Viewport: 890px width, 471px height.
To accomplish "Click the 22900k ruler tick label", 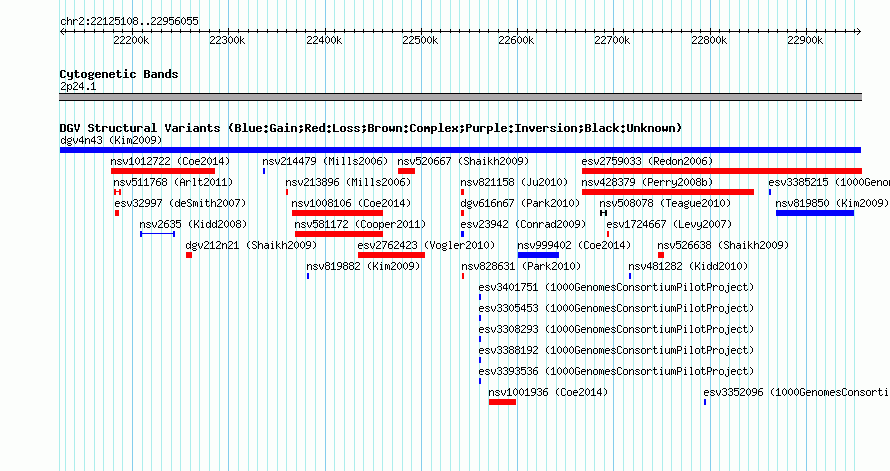I will click(805, 40).
